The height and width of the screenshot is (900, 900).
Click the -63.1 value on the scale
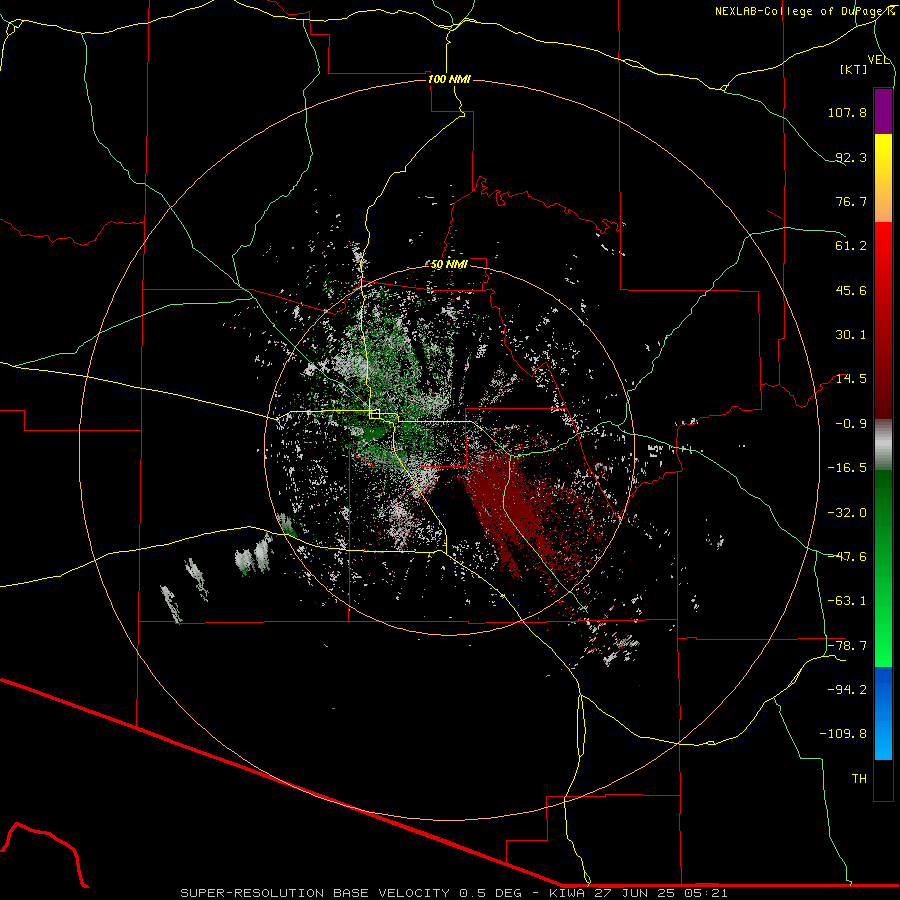847,601
